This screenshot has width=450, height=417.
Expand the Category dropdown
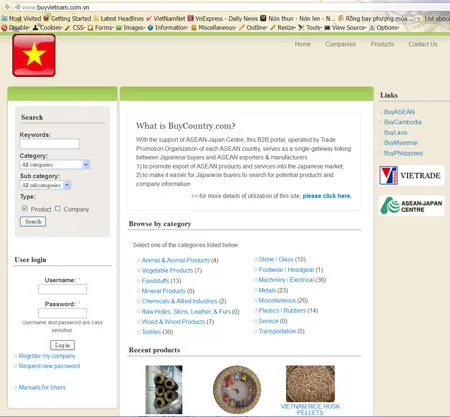[55, 165]
